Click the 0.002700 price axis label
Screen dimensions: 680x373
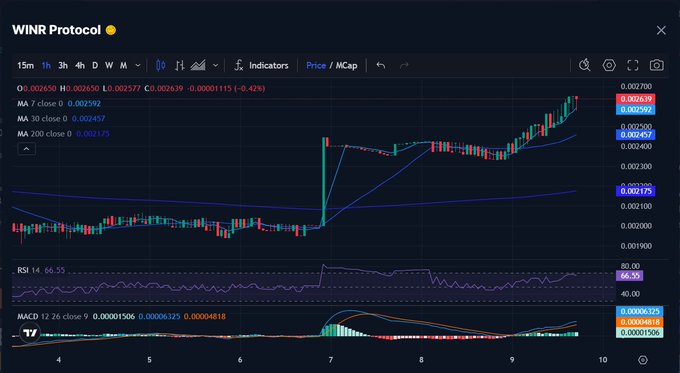(636, 87)
